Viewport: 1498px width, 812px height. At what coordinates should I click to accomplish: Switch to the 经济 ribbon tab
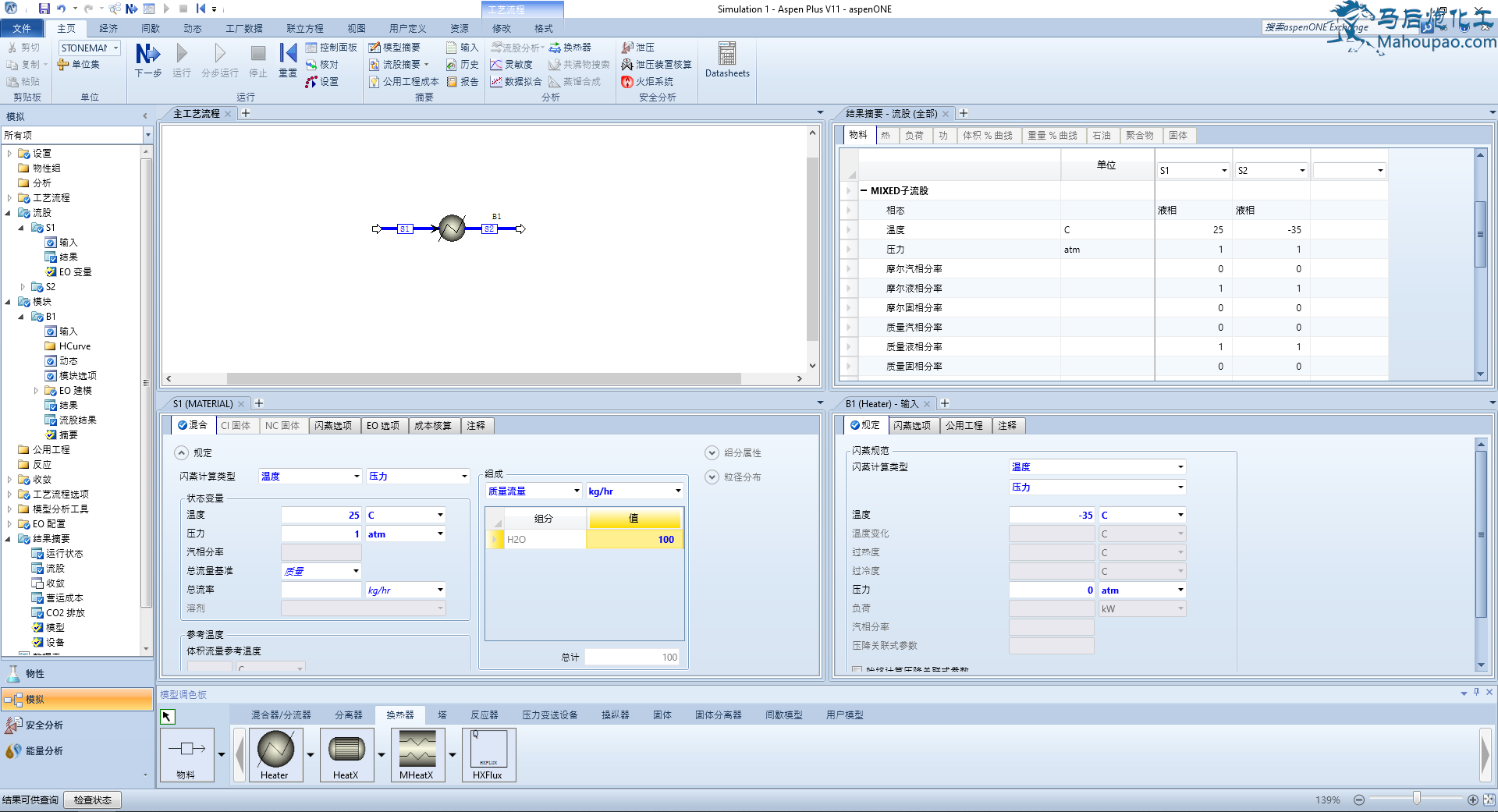(108, 29)
